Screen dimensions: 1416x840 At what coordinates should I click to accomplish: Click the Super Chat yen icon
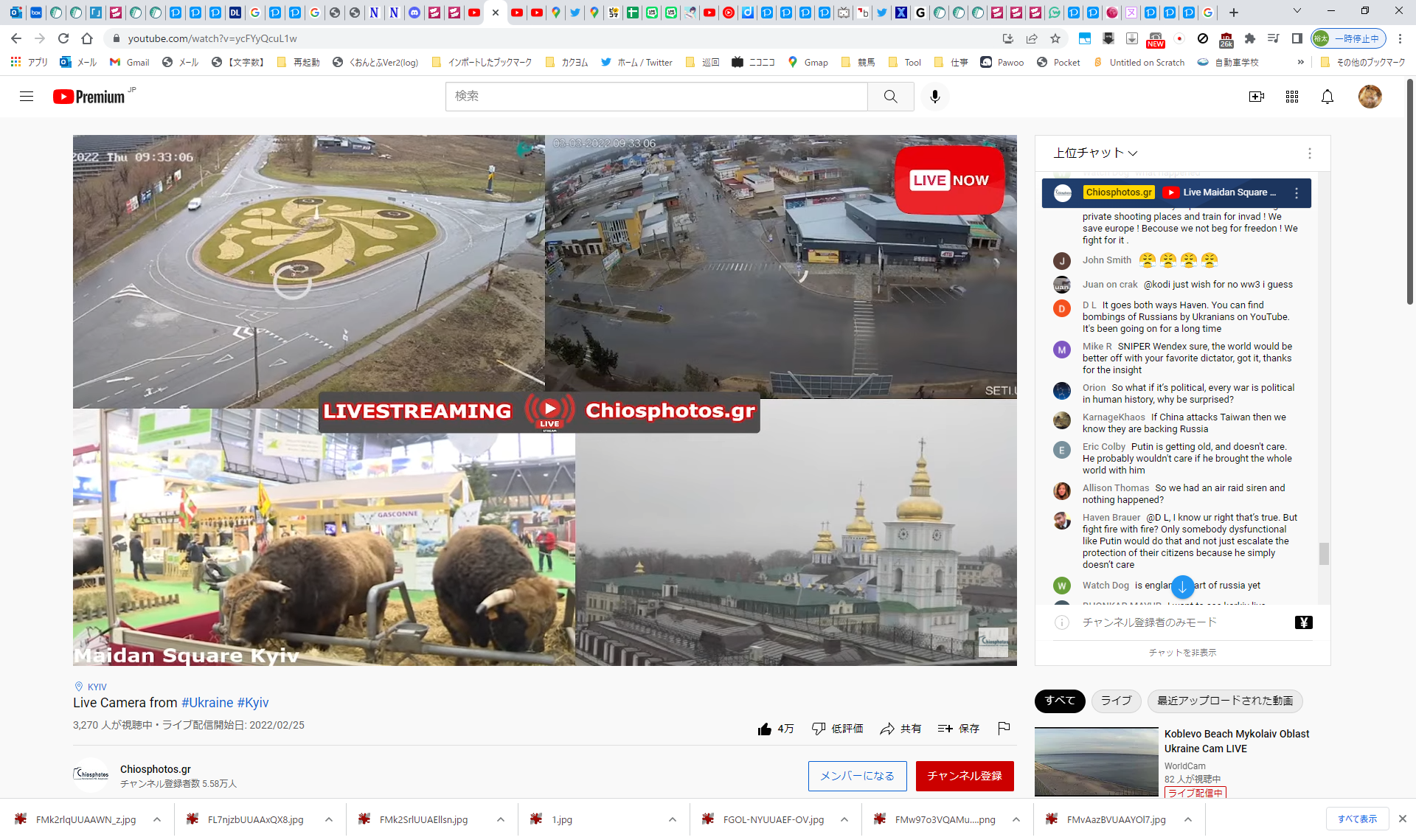click(1303, 622)
